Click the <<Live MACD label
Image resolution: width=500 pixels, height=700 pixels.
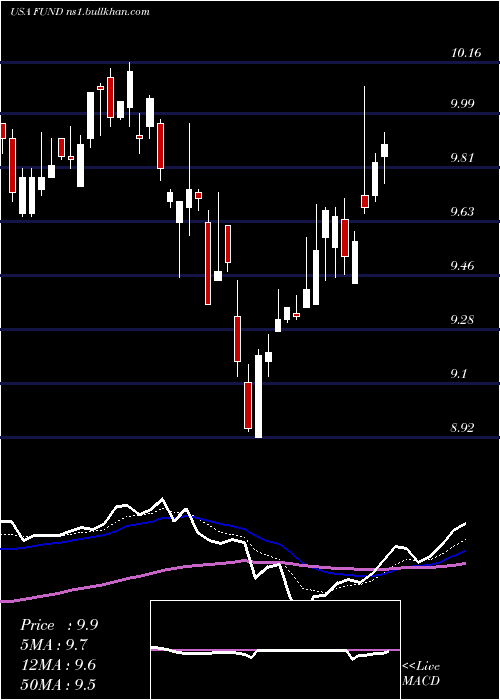click(421, 673)
